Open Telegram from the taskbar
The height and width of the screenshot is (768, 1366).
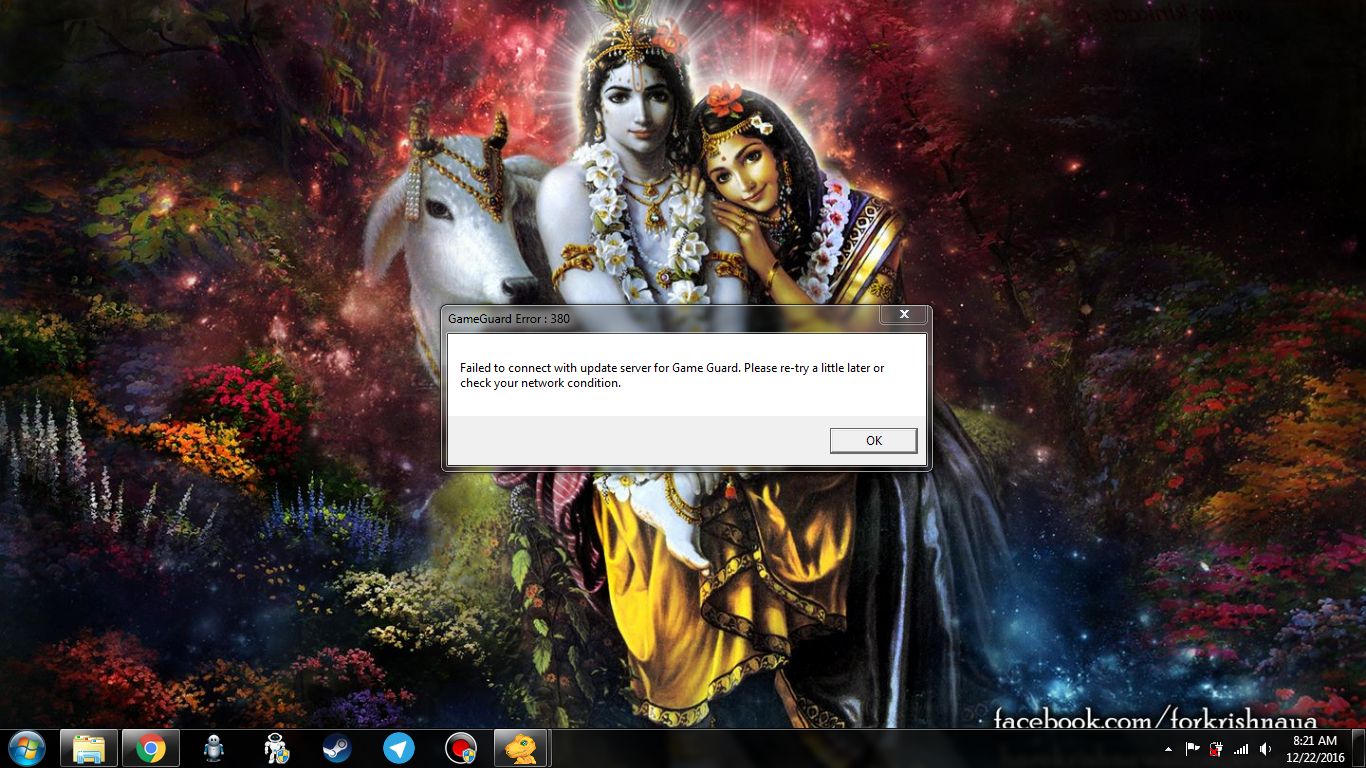coord(399,748)
